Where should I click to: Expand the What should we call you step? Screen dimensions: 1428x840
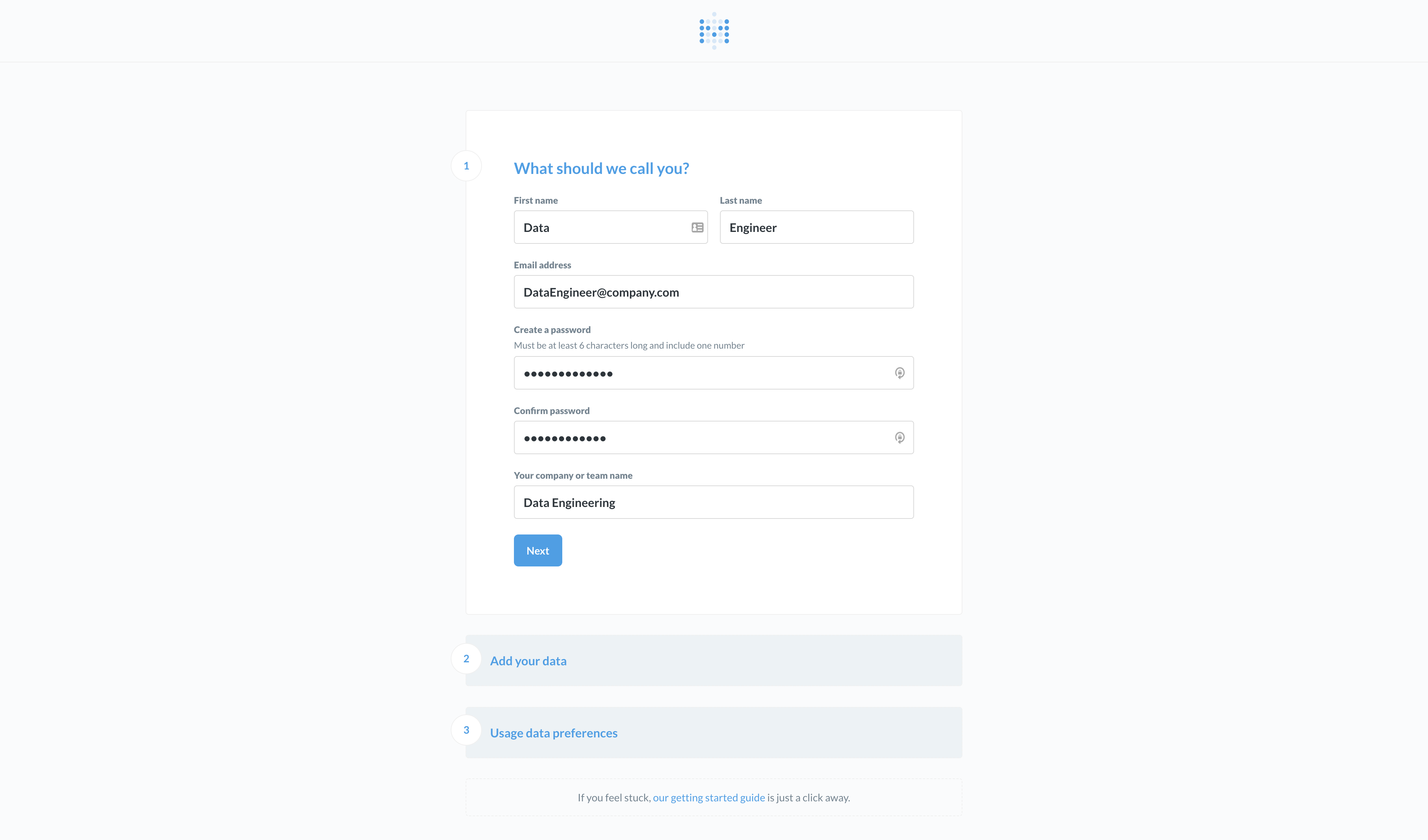point(601,167)
